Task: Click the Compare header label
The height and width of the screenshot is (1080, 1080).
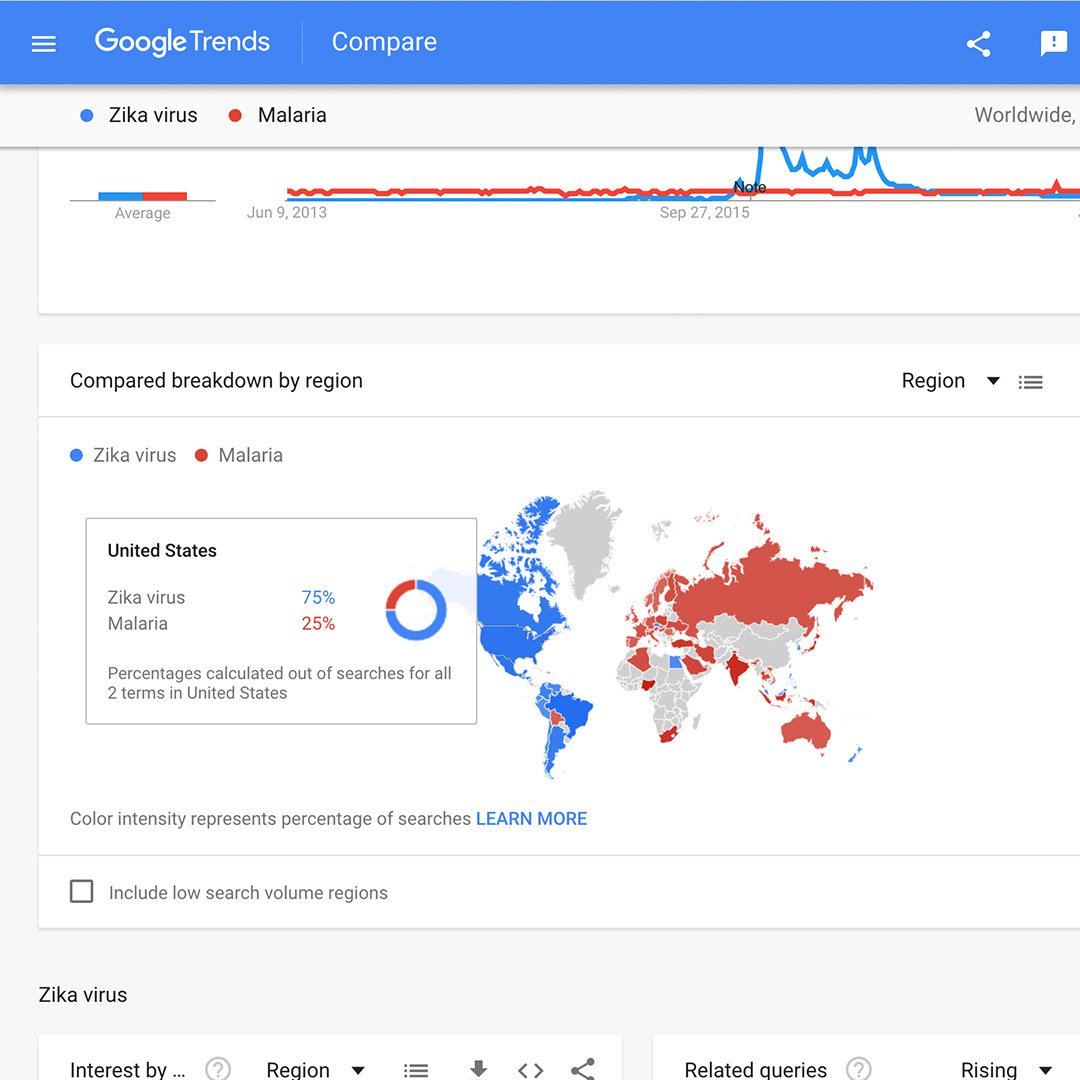Action: [x=384, y=42]
